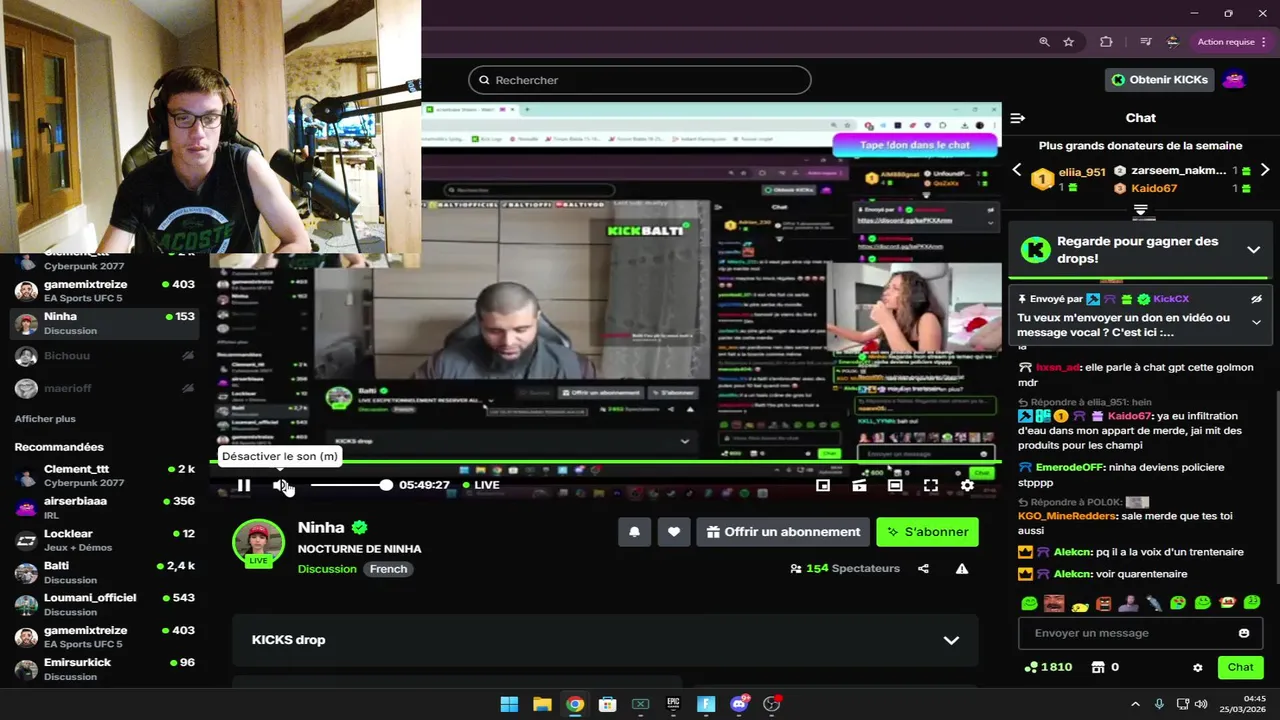
Task: Open Ninha's LIVE avatar
Action: 259,544
